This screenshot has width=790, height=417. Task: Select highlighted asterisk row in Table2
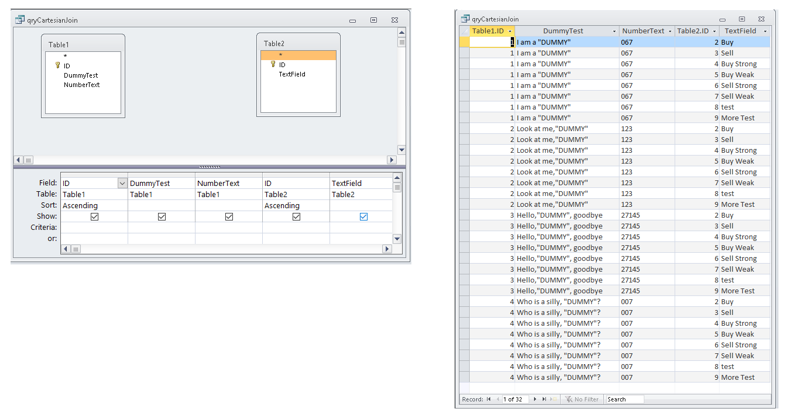298,55
